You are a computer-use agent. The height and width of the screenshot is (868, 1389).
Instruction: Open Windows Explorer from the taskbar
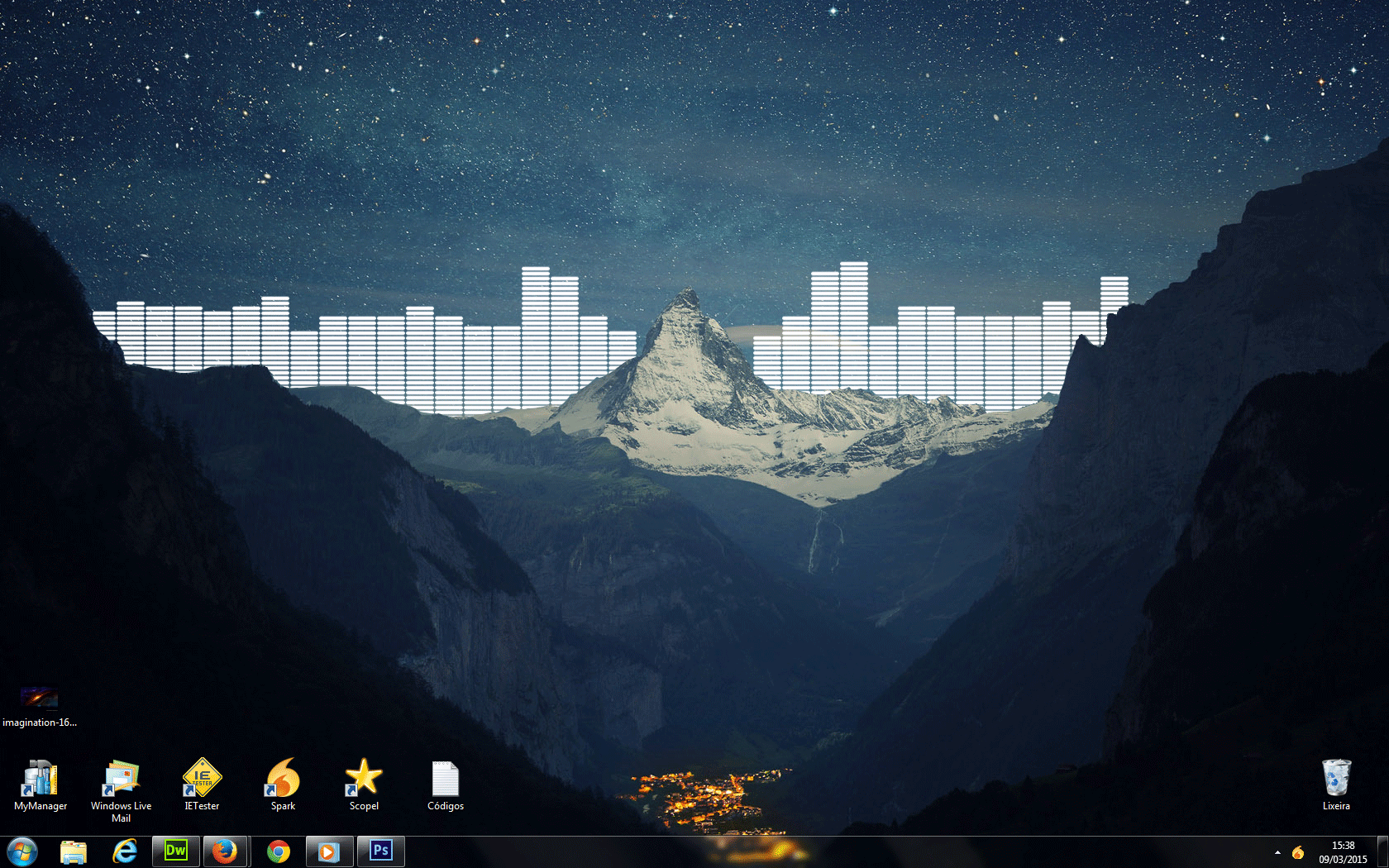[x=74, y=851]
